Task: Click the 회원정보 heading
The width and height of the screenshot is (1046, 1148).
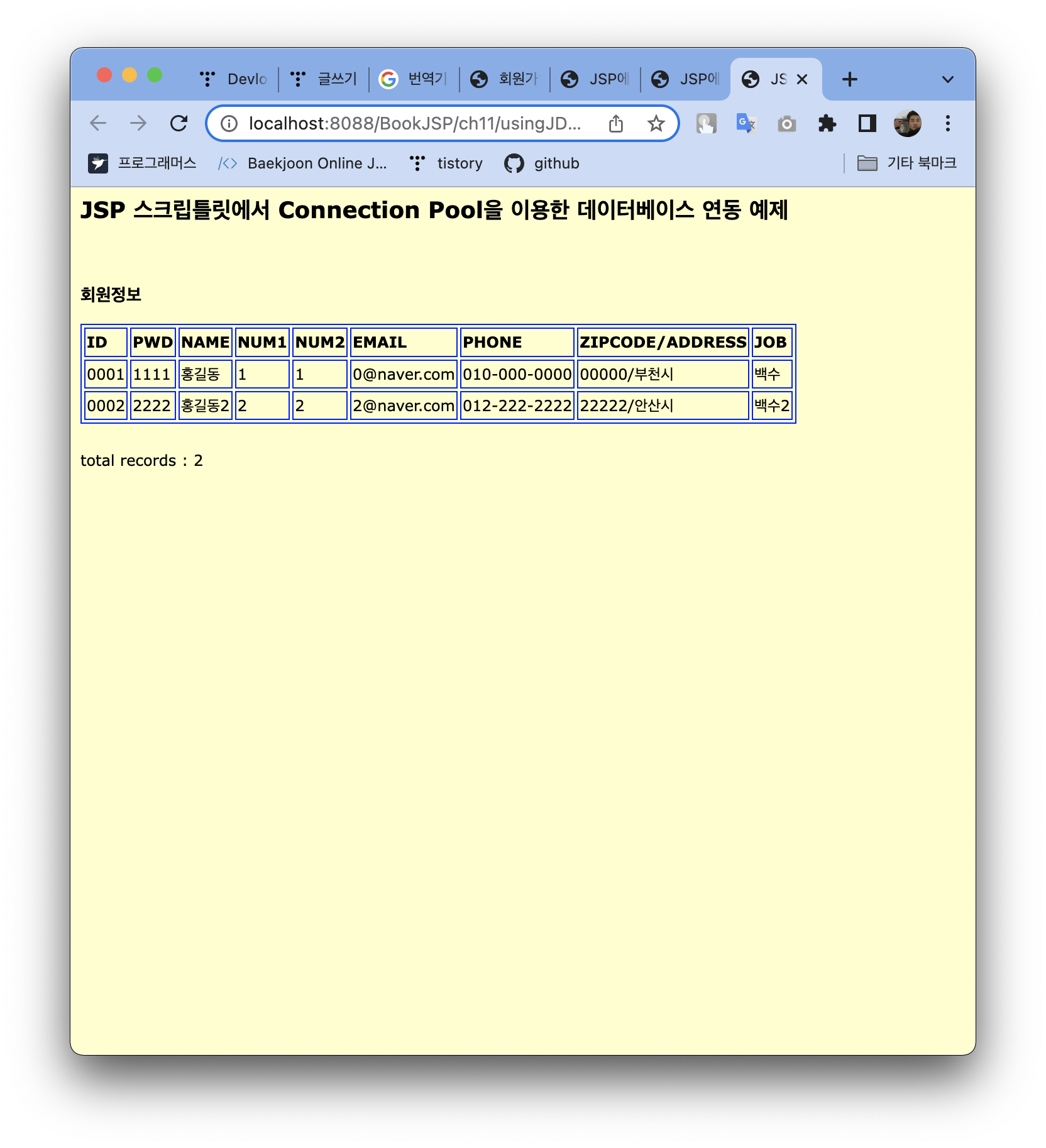Action: point(111,294)
